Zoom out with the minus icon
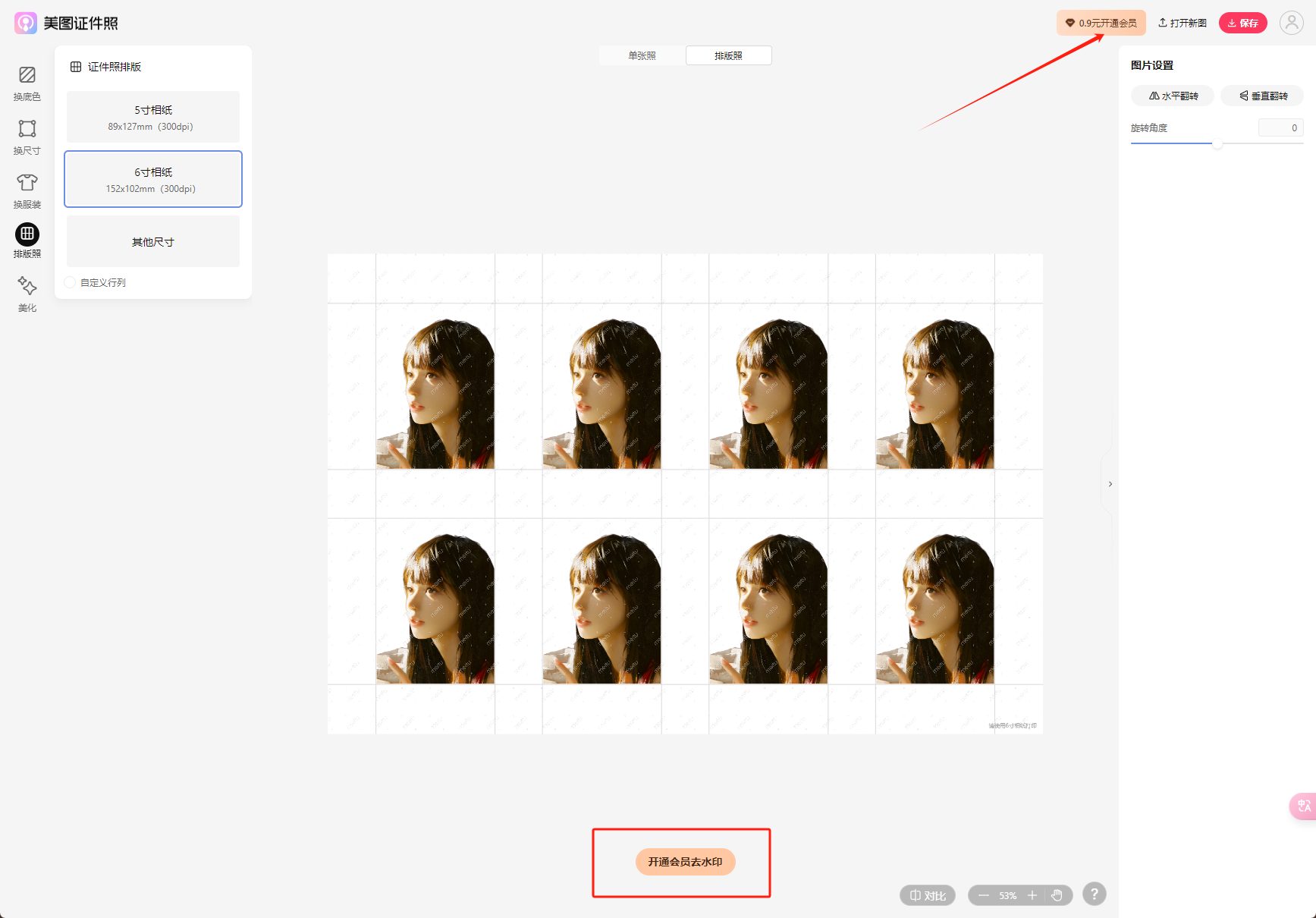This screenshot has width=1316, height=918. click(x=984, y=895)
